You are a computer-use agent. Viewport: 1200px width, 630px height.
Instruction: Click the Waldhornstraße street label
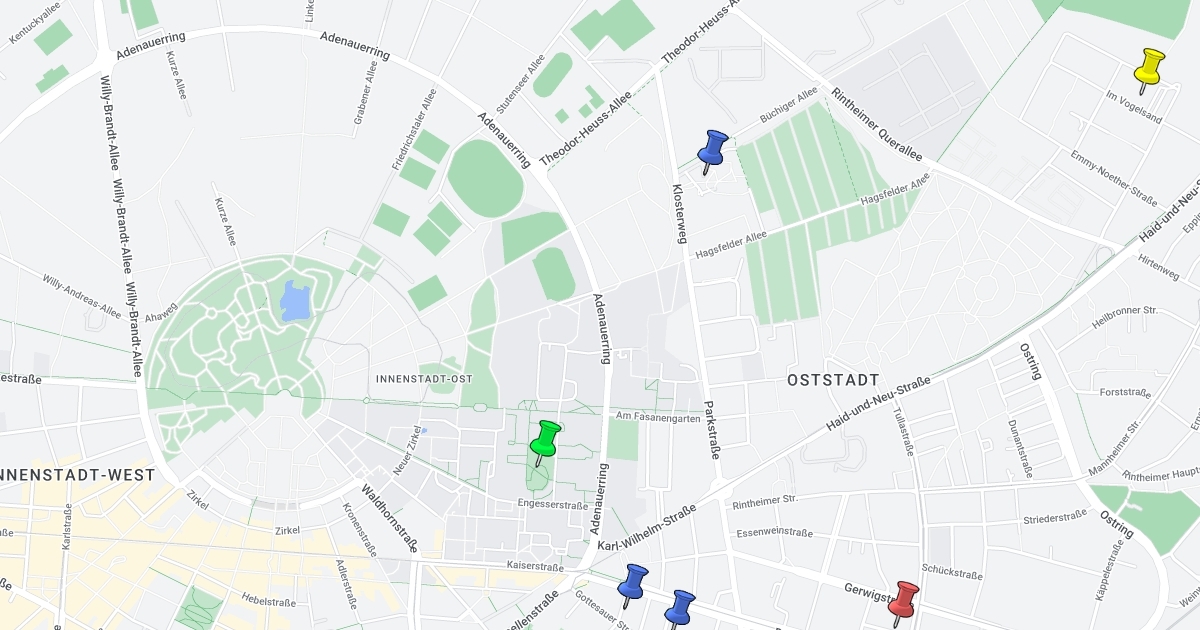(x=388, y=519)
